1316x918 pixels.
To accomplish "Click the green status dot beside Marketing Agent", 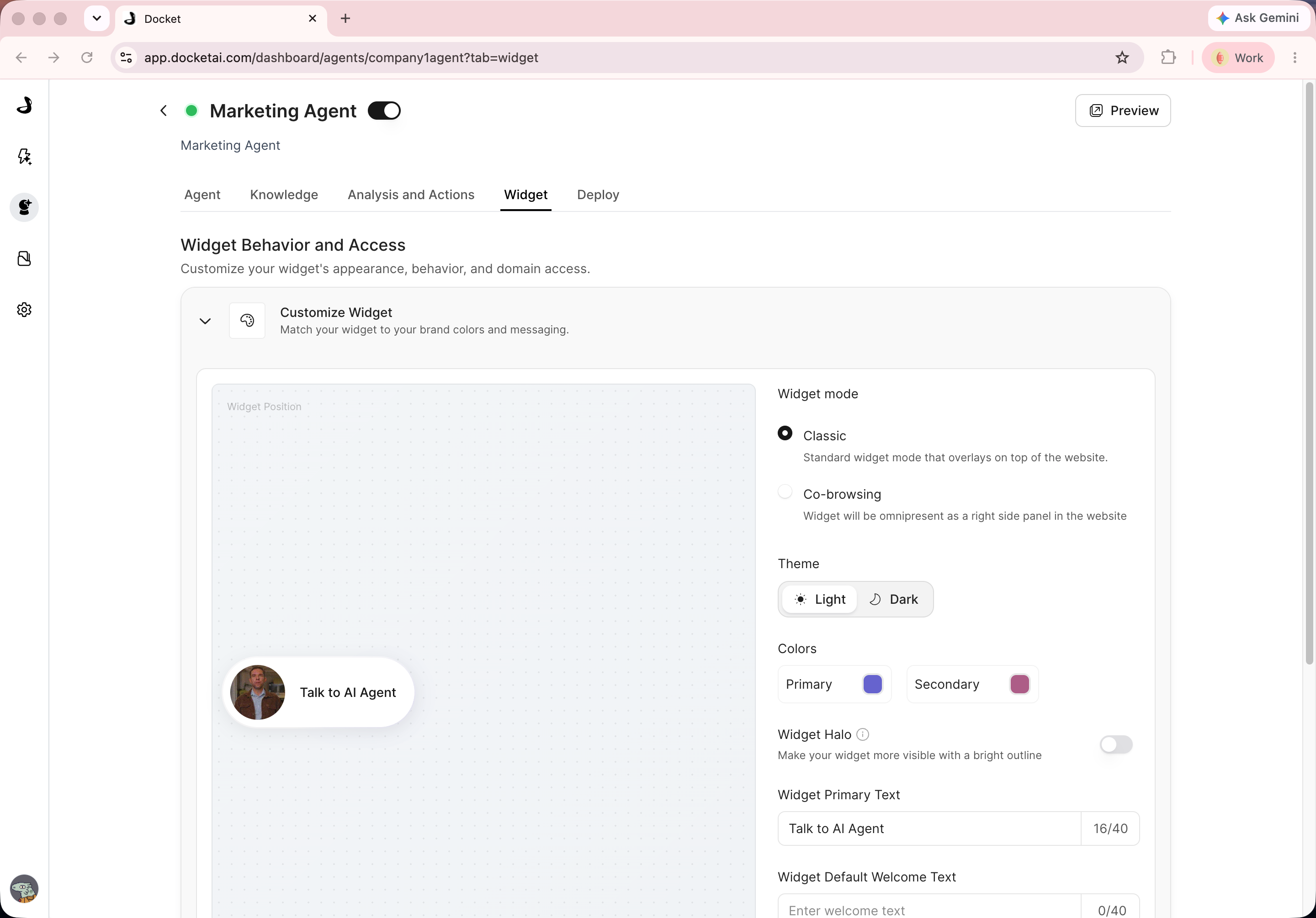I will pos(191,111).
